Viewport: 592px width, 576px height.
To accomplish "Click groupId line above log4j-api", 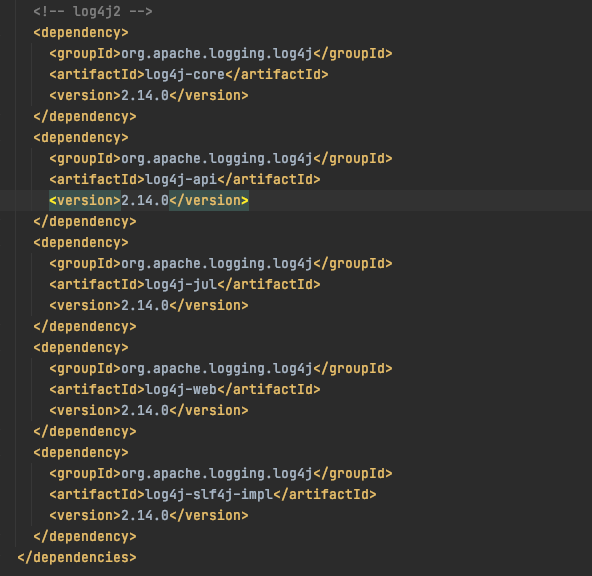I will pyautogui.click(x=221, y=159).
